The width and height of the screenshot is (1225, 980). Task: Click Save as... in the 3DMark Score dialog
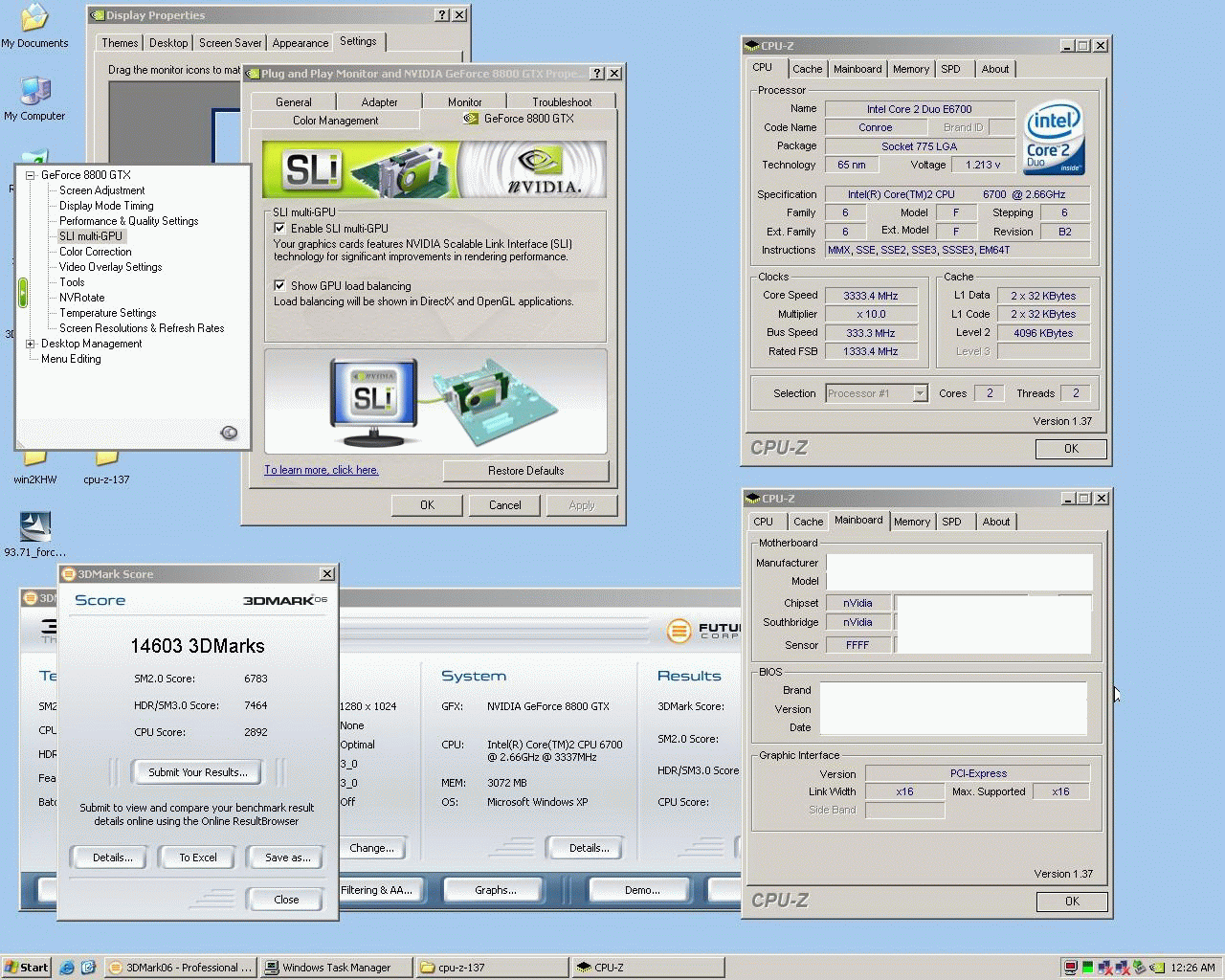287,857
